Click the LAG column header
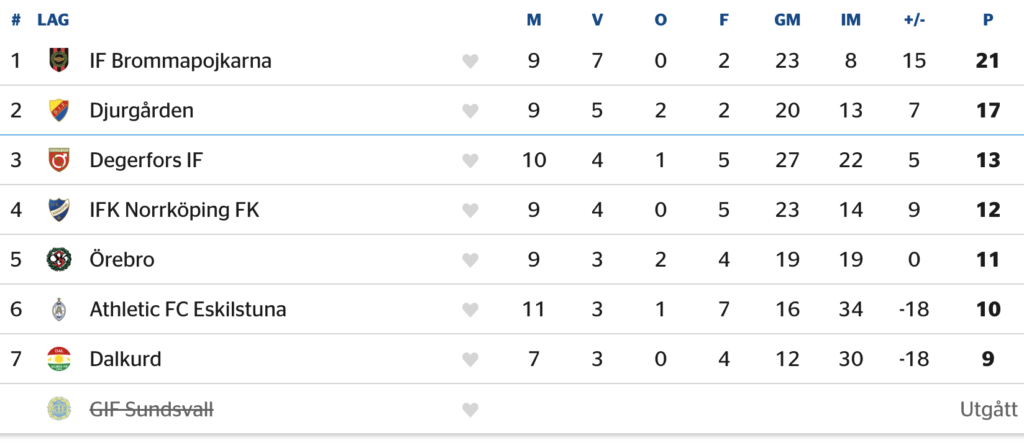 point(53,20)
